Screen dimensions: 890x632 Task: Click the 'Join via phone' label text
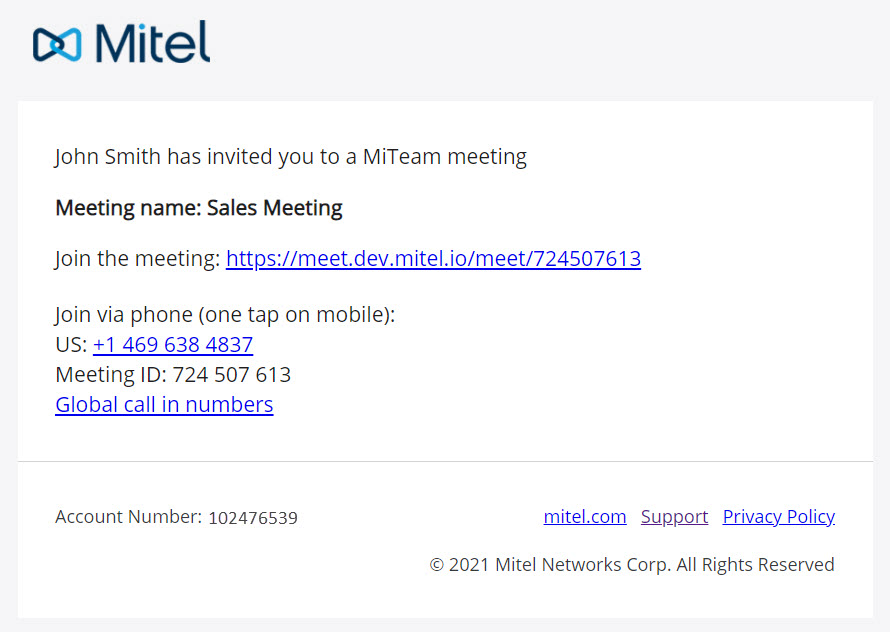(225, 315)
